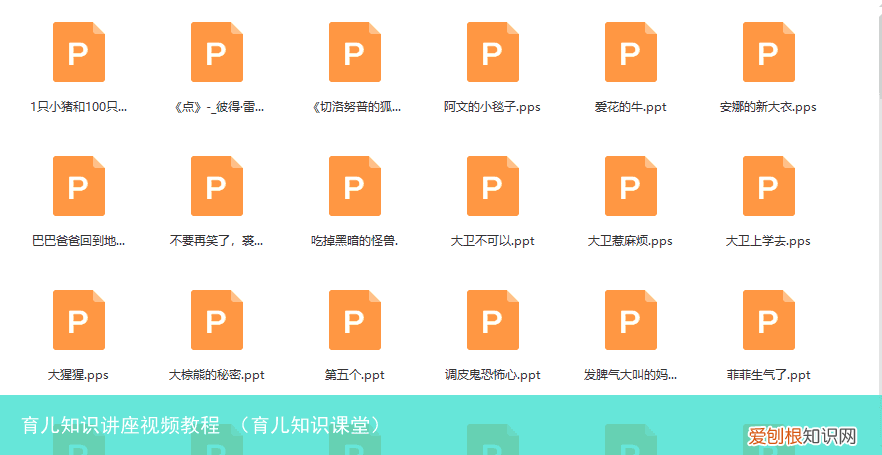Click the file name 第五个.ppt
Image resolution: width=882 pixels, height=455 pixels.
click(355, 375)
